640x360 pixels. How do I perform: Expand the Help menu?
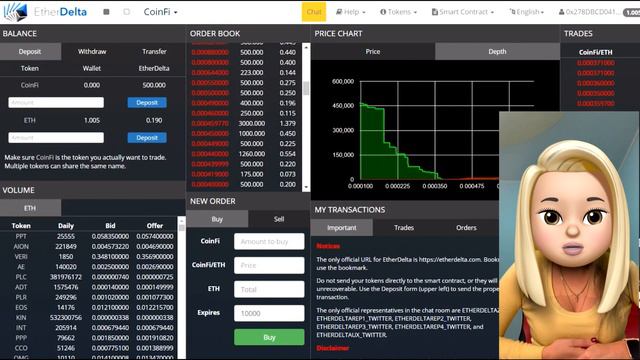pos(351,12)
